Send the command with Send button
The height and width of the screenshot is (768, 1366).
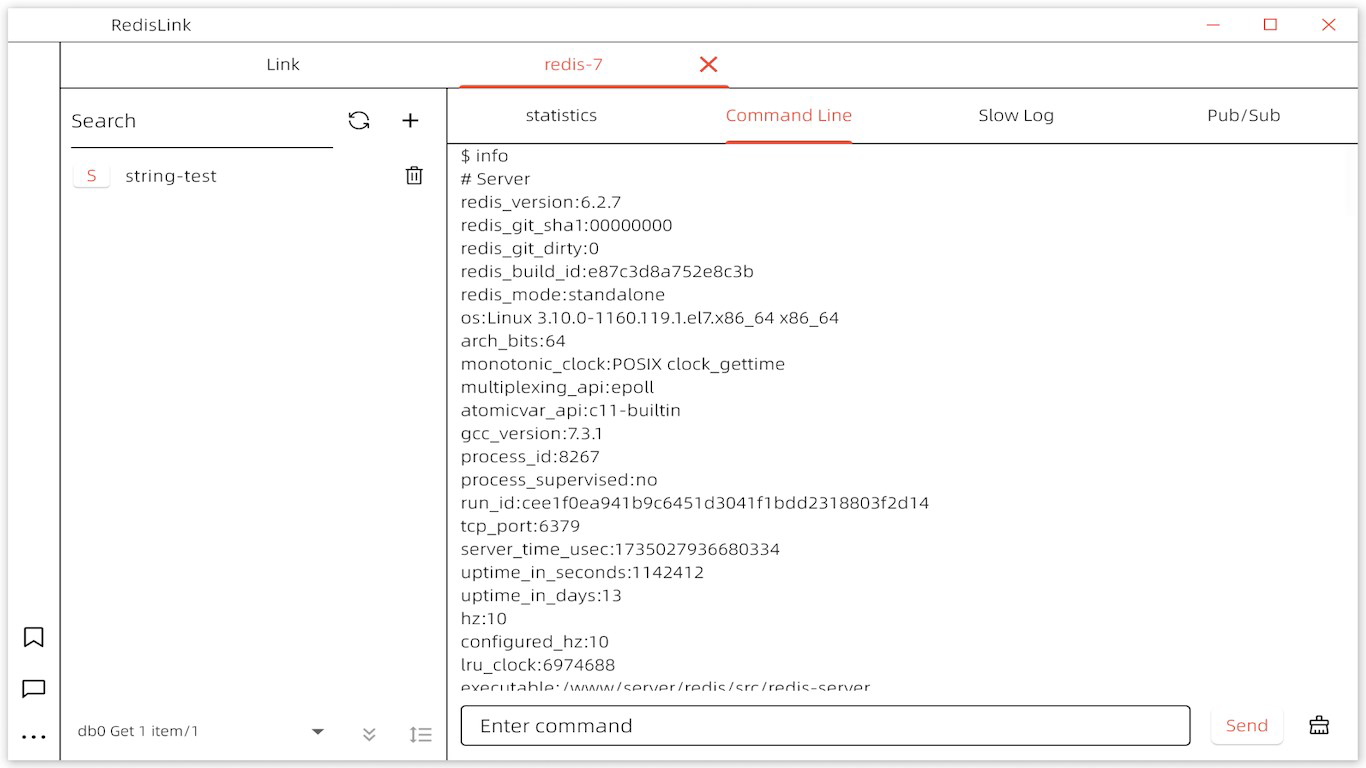[x=1247, y=726]
